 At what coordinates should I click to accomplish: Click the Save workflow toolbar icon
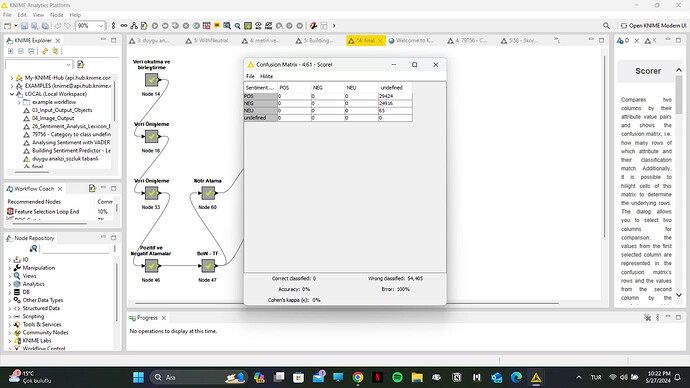24,26
